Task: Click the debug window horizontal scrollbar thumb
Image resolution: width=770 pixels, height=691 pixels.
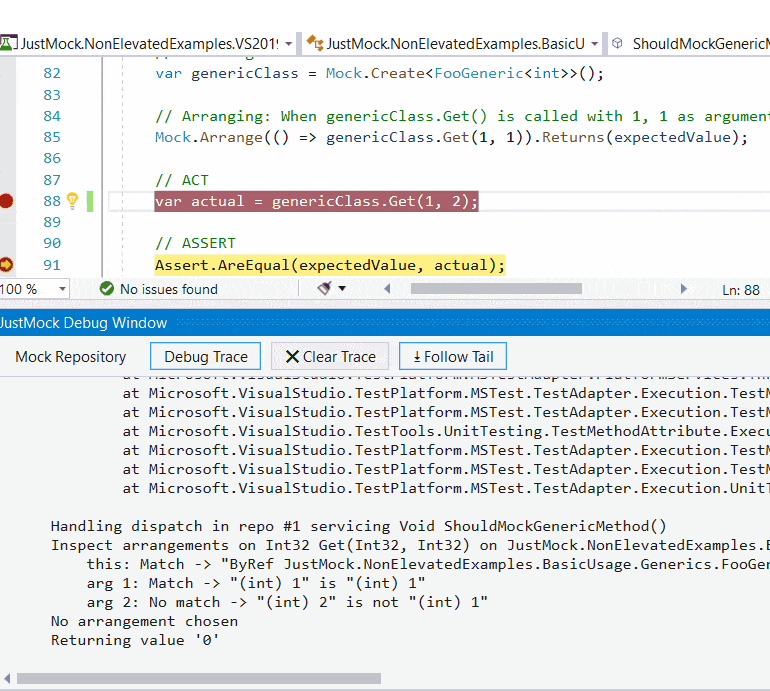Action: 199,679
